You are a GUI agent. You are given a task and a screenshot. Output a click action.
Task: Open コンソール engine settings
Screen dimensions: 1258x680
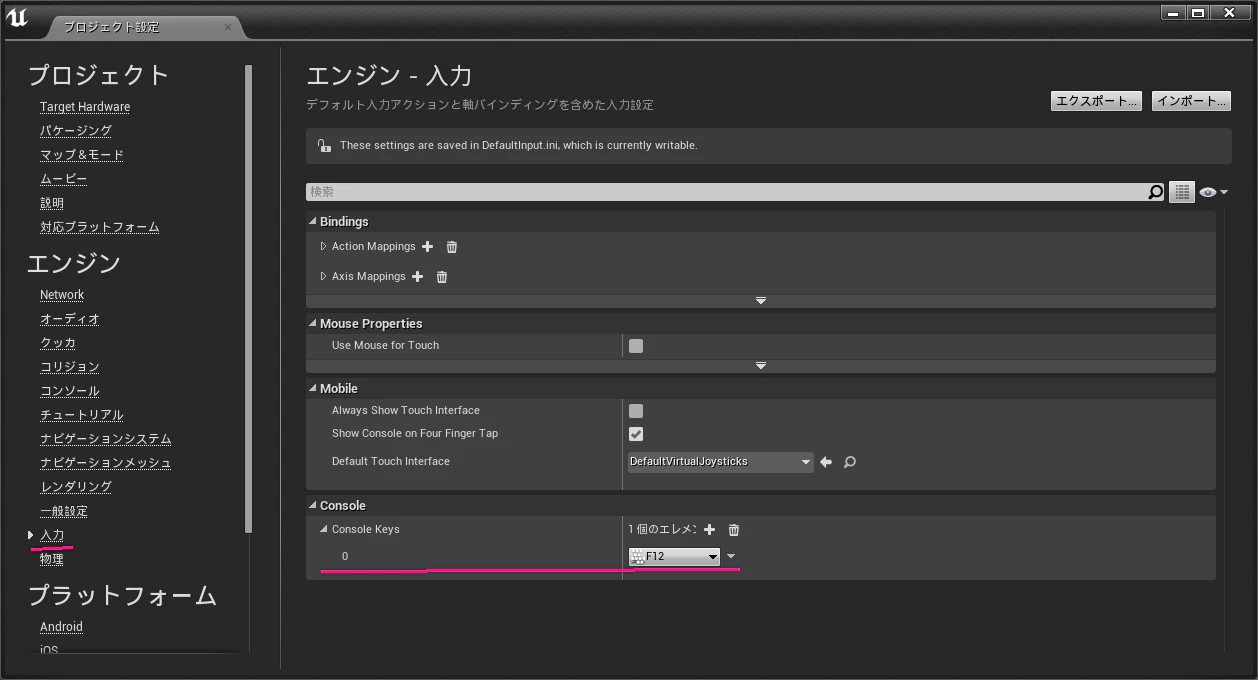70,391
